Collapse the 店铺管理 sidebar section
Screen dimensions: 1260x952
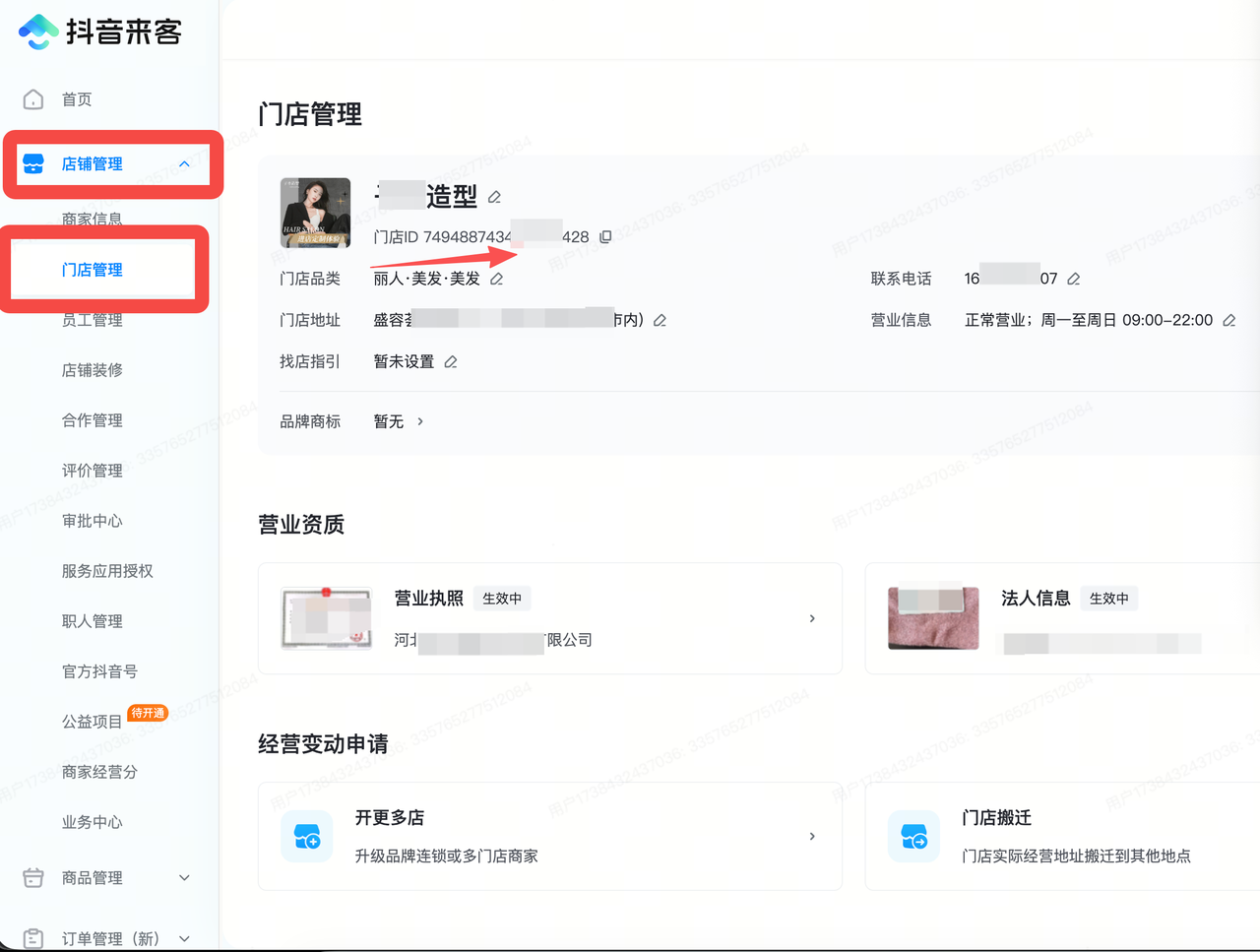(184, 164)
